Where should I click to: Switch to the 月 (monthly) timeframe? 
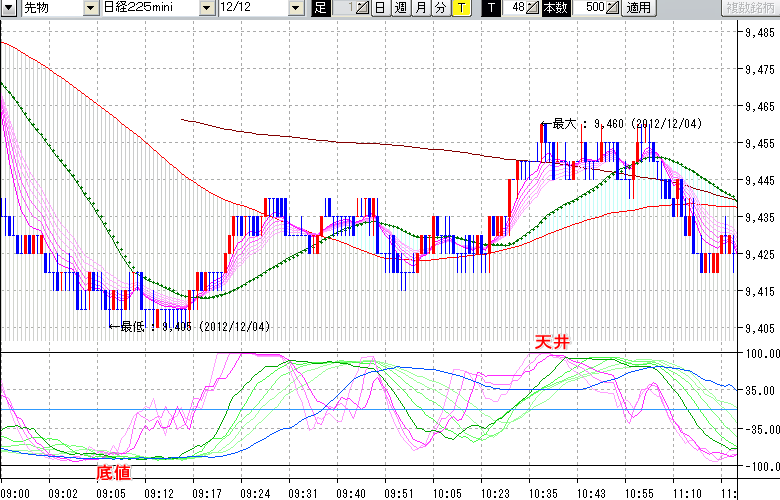point(420,8)
